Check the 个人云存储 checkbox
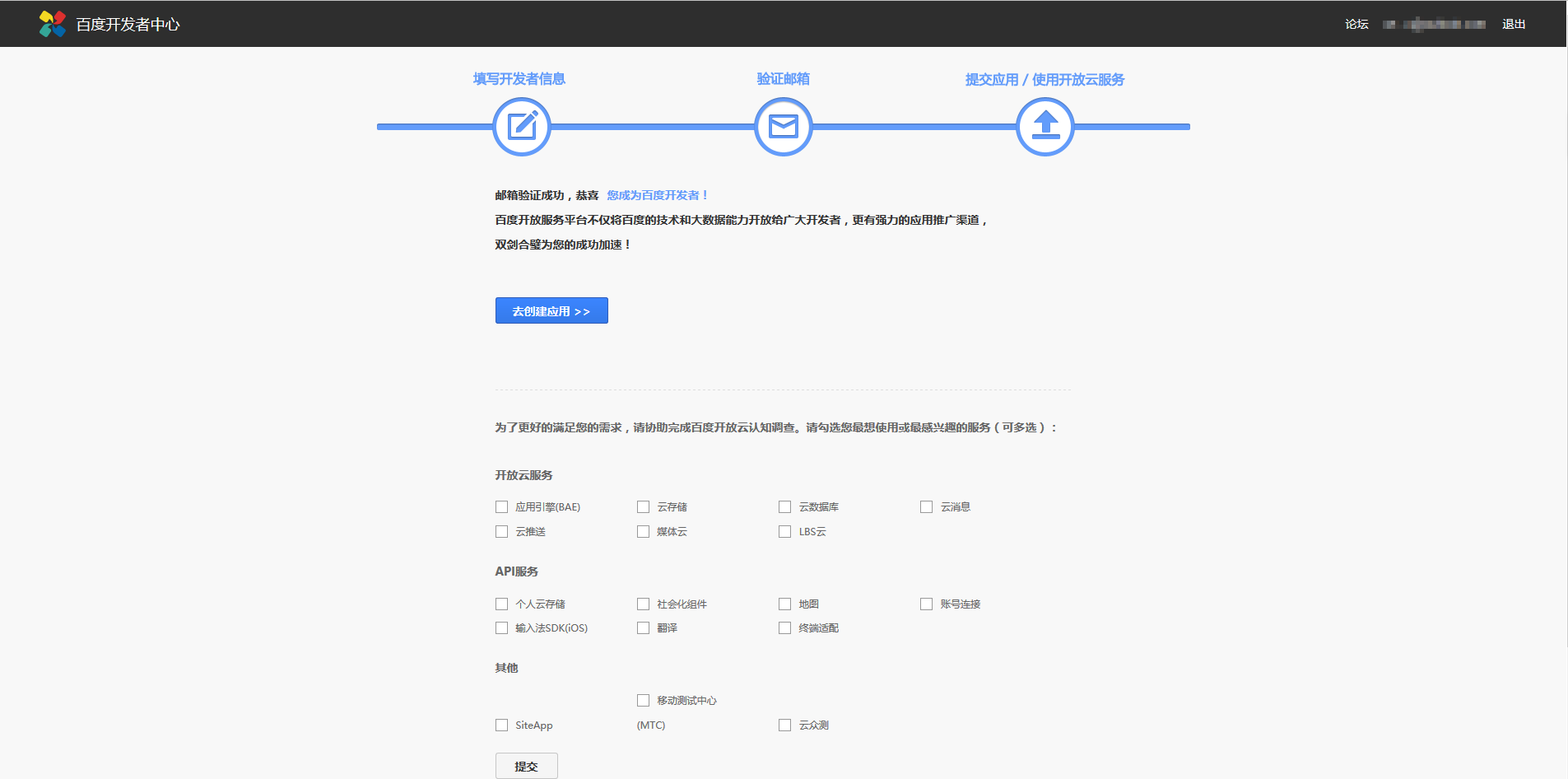 (502, 604)
